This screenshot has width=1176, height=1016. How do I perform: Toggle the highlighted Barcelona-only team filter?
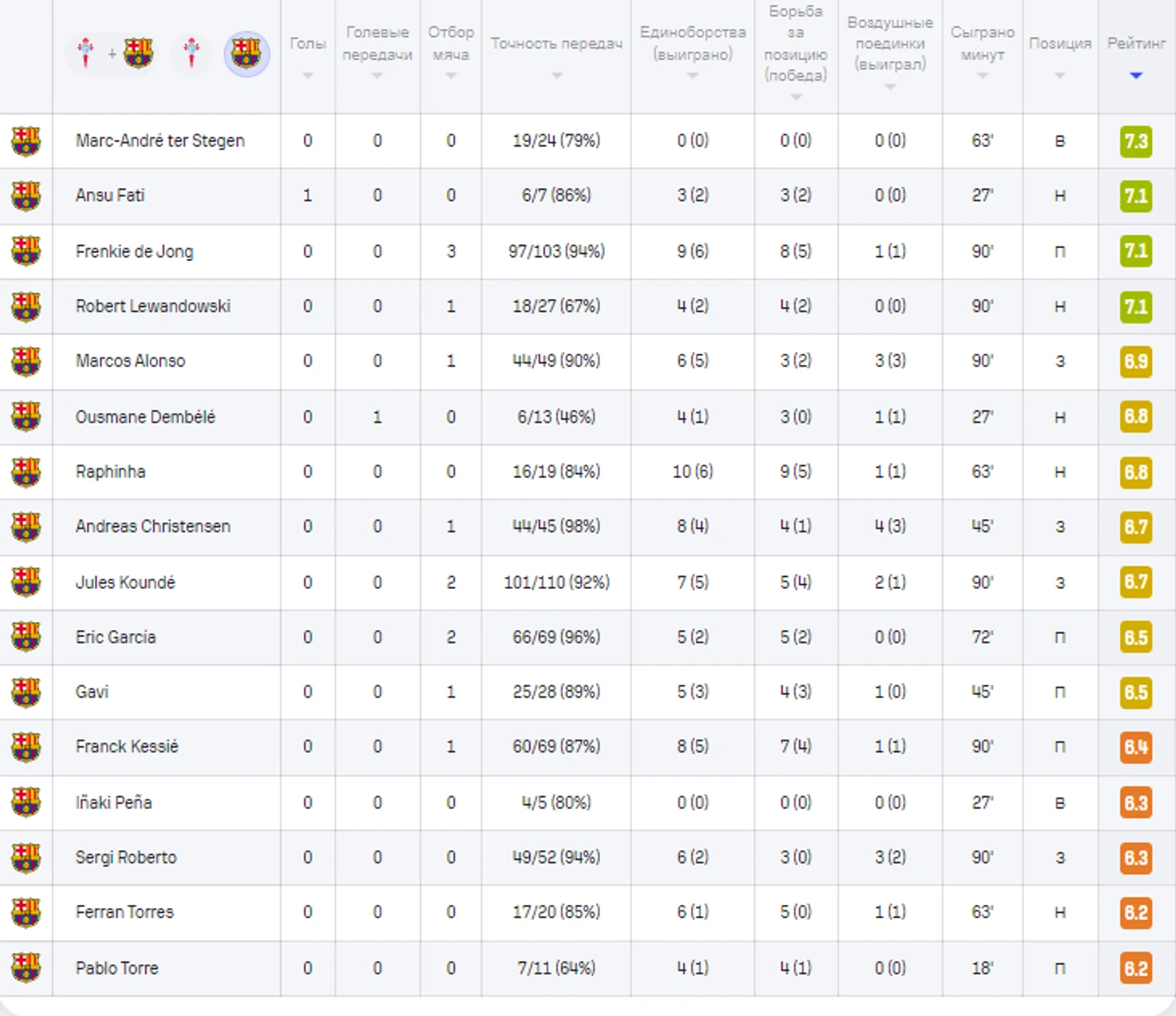click(246, 54)
